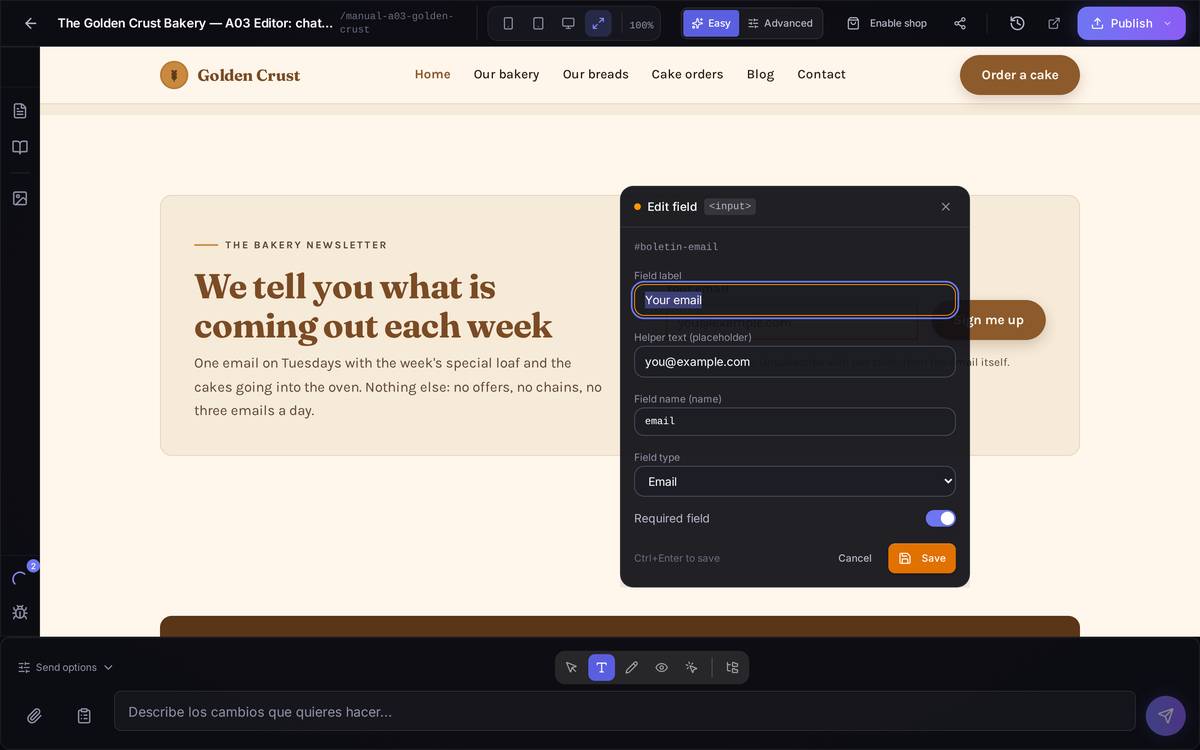Expand Send options
The height and width of the screenshot is (750, 1200).
coord(66,667)
